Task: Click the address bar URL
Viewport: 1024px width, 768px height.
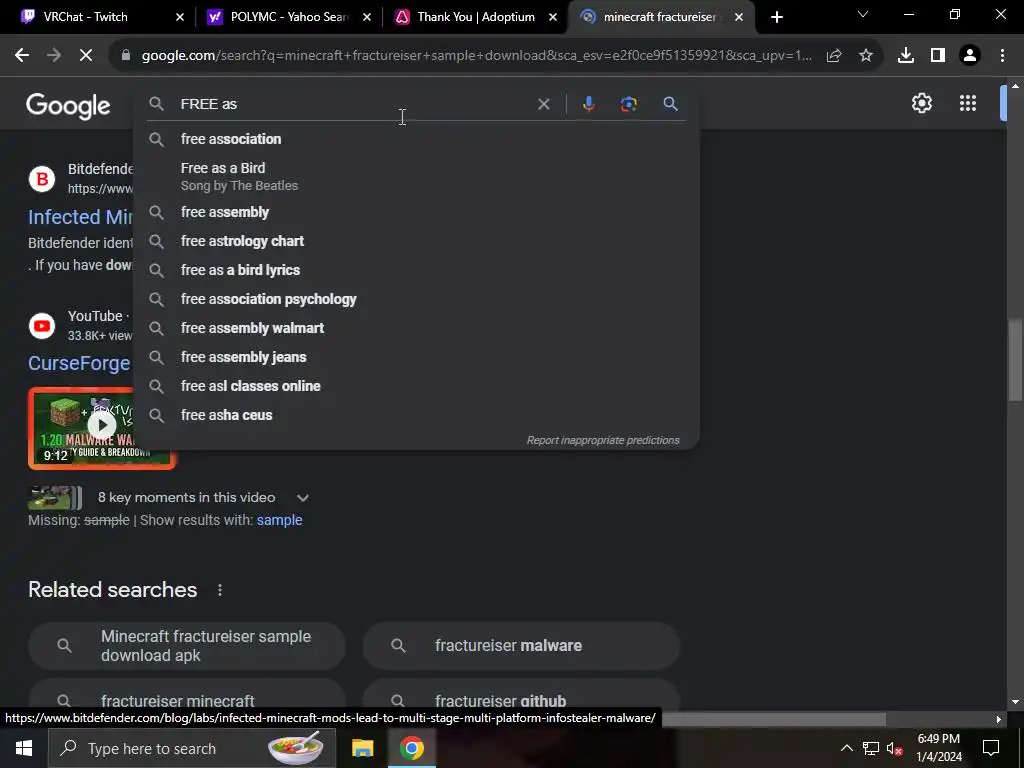Action: (x=477, y=56)
